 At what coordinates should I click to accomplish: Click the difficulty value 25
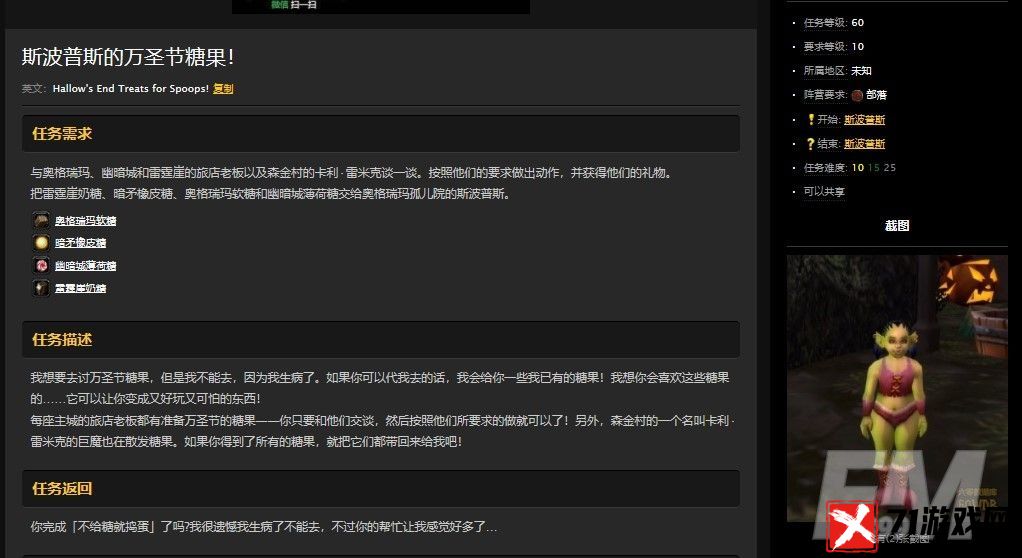click(890, 168)
